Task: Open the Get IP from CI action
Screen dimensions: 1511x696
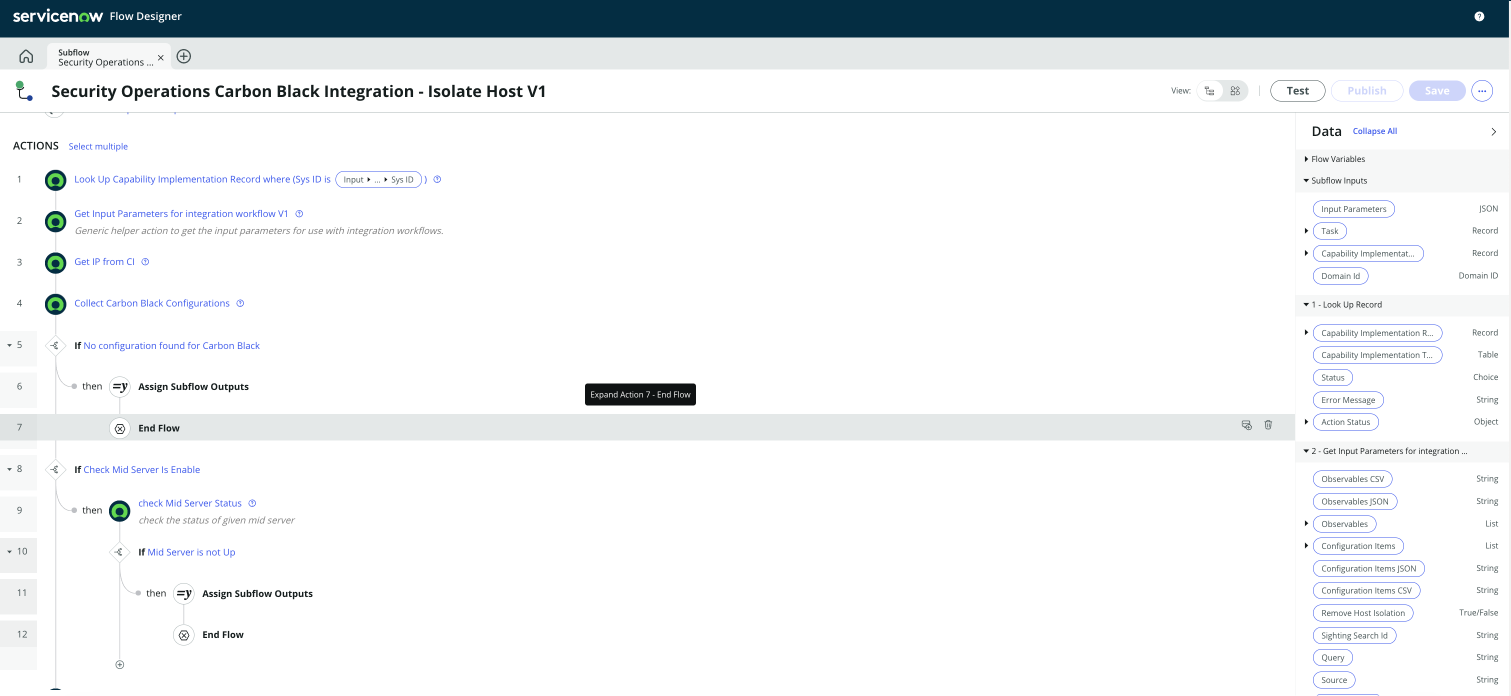Action: click(105, 262)
